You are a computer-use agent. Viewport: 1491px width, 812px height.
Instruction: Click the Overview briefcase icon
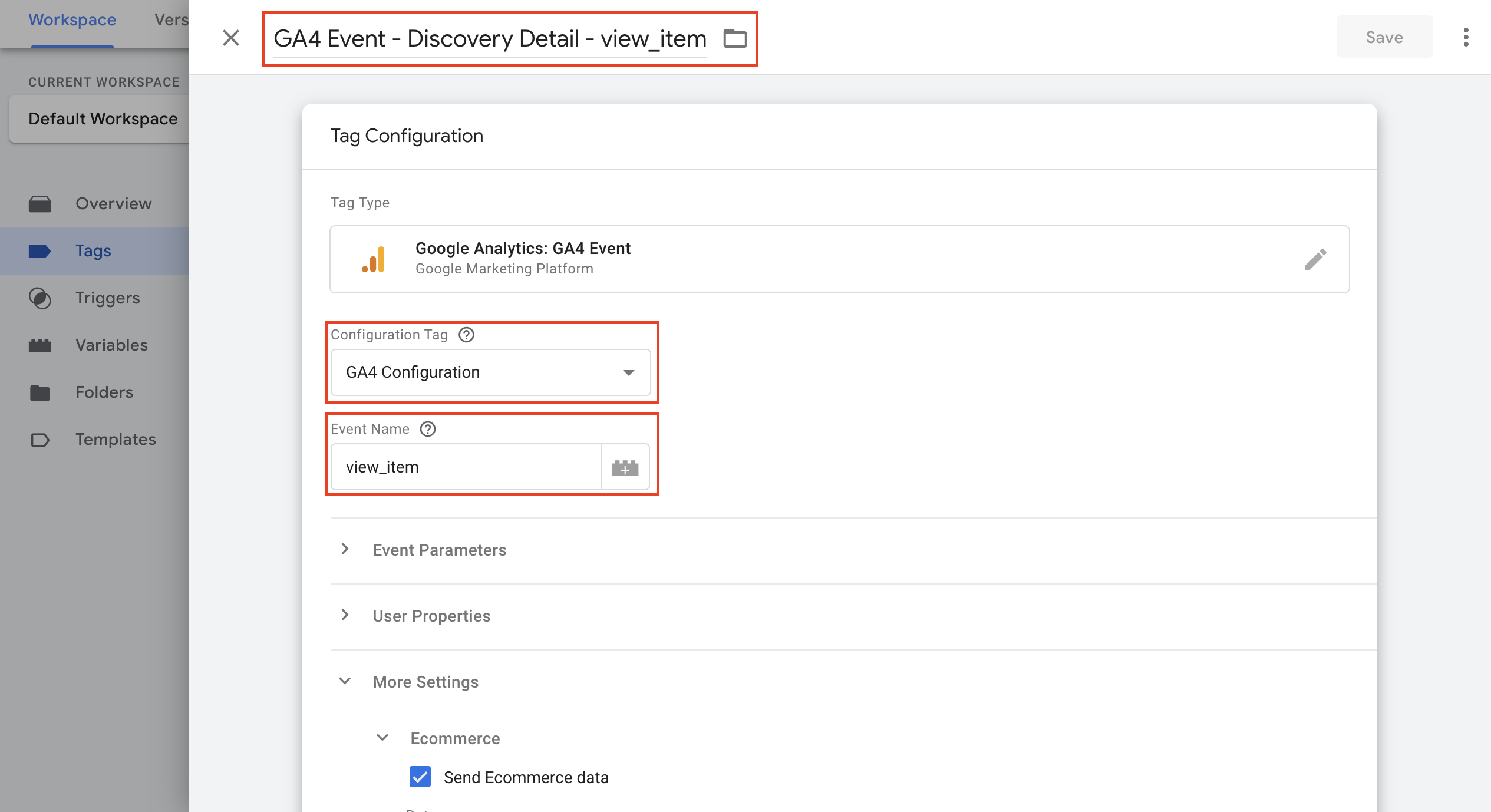[40, 204]
